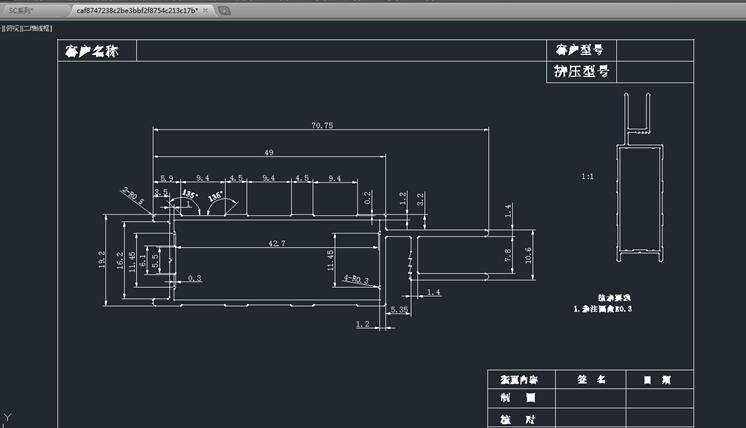
Task: Open the 二维线框 visual style menu
Action: (x=37, y=28)
